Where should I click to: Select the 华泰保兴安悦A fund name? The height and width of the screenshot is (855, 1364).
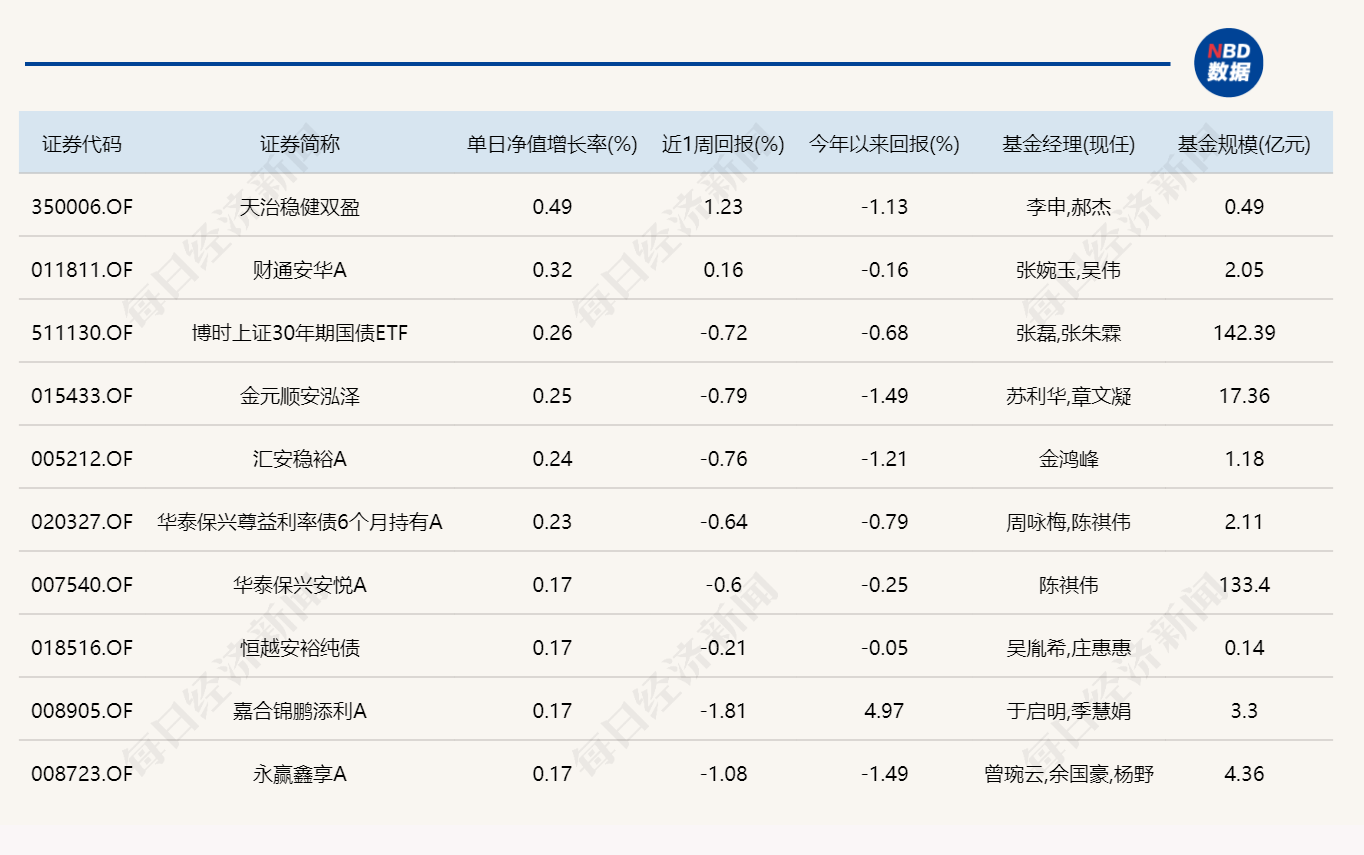coord(302,585)
